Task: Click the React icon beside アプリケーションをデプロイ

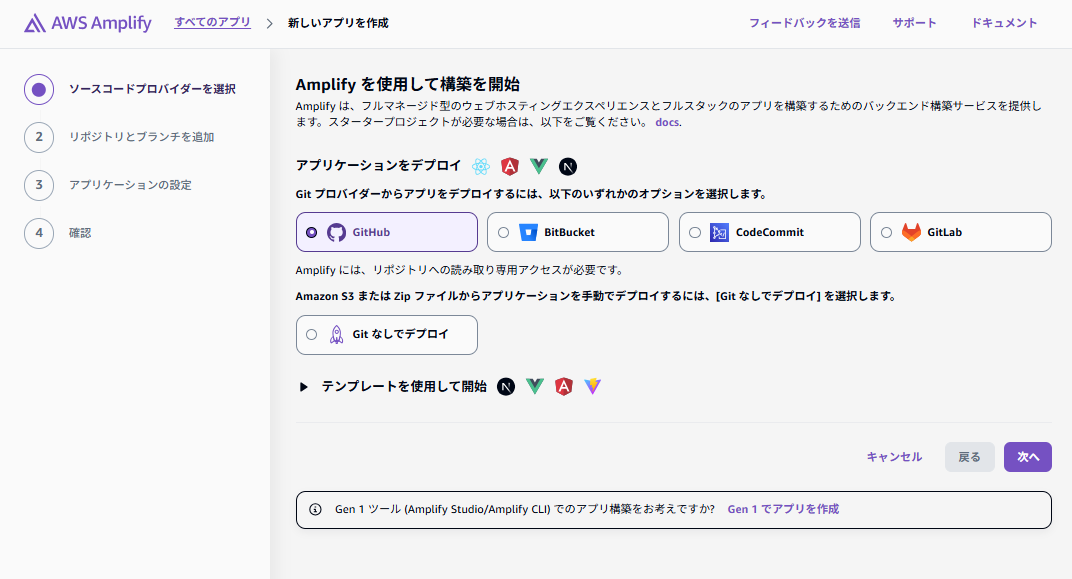Action: [x=481, y=166]
